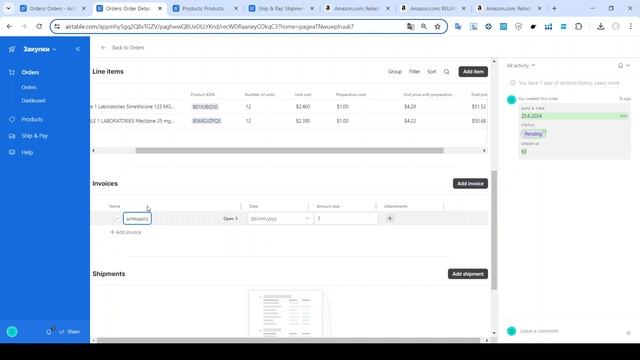
Task: Switch to first Amazon.com browser tab
Action: click(357, 8)
